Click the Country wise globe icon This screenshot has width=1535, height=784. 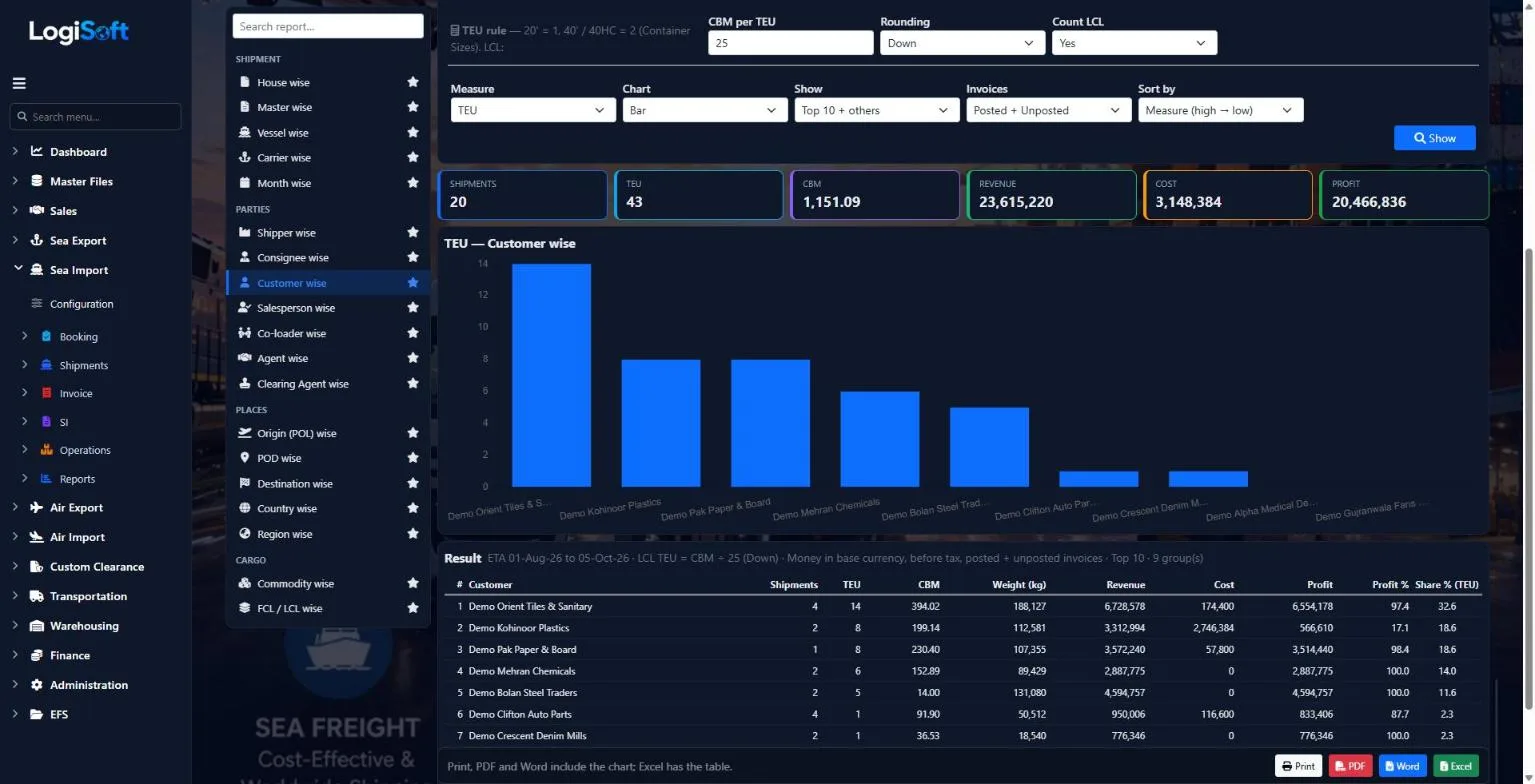pos(245,508)
